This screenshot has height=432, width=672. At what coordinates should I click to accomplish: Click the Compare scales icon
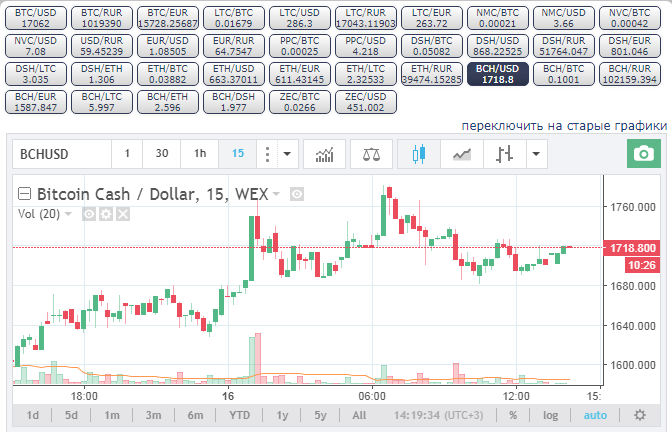pyautogui.click(x=371, y=154)
